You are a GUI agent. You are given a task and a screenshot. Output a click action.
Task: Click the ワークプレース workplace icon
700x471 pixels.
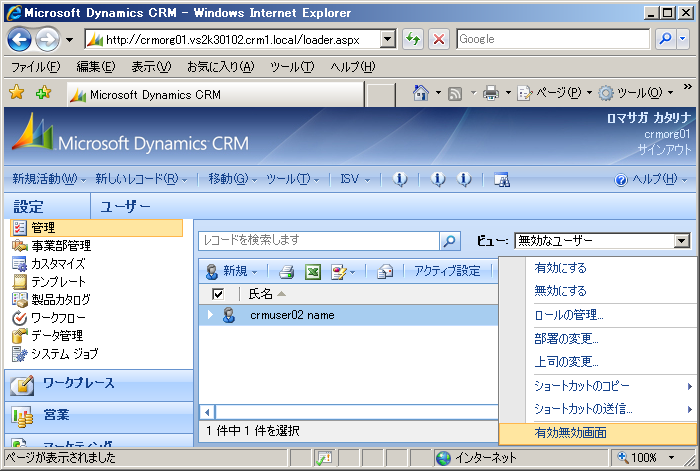[x=22, y=385]
